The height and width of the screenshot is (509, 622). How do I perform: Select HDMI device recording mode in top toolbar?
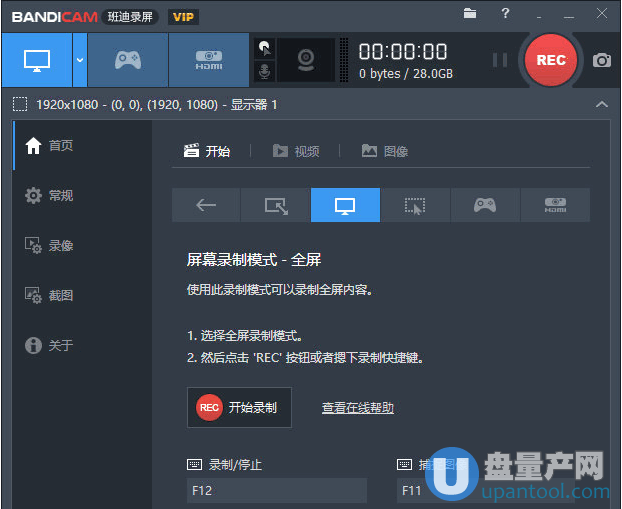pyautogui.click(x=208, y=59)
